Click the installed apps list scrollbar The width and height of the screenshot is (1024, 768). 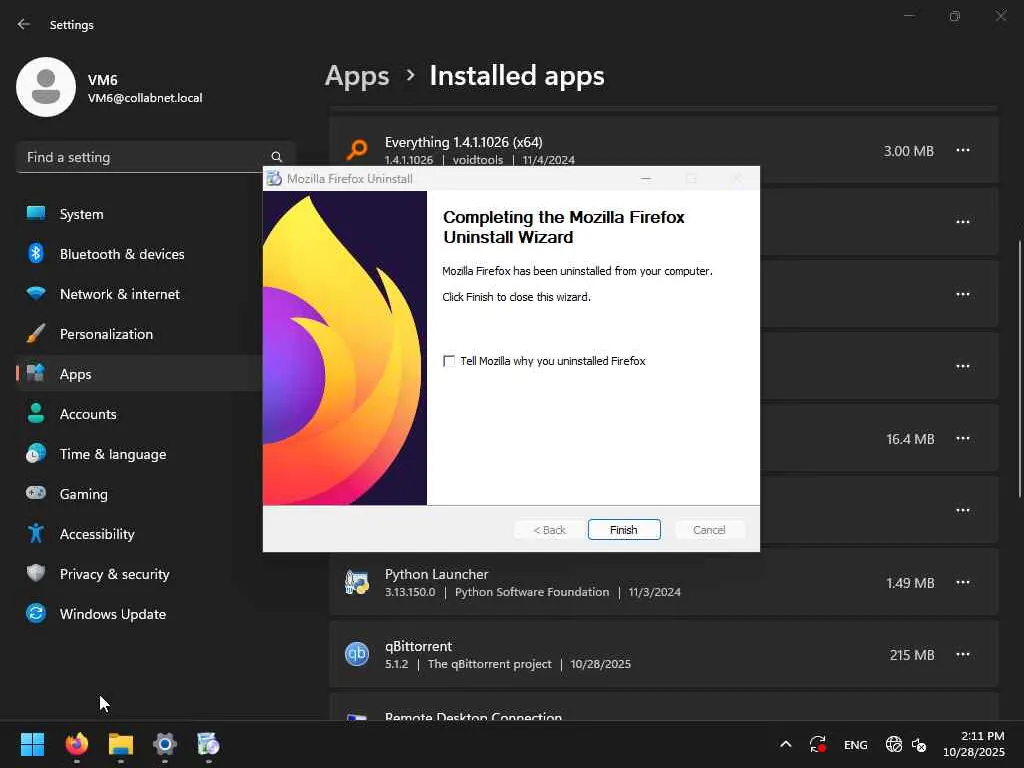tap(1019, 369)
